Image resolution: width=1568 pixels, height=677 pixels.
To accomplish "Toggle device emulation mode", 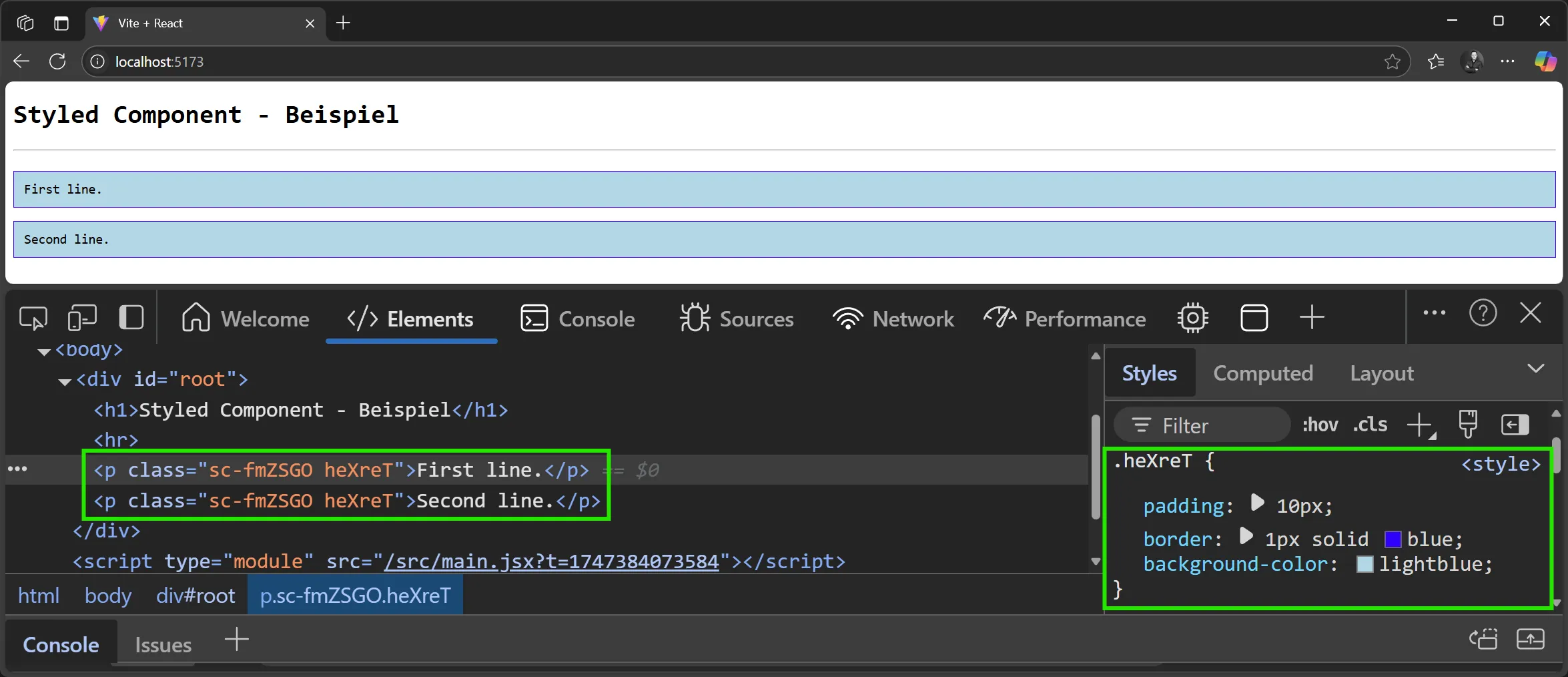I will coord(82,318).
